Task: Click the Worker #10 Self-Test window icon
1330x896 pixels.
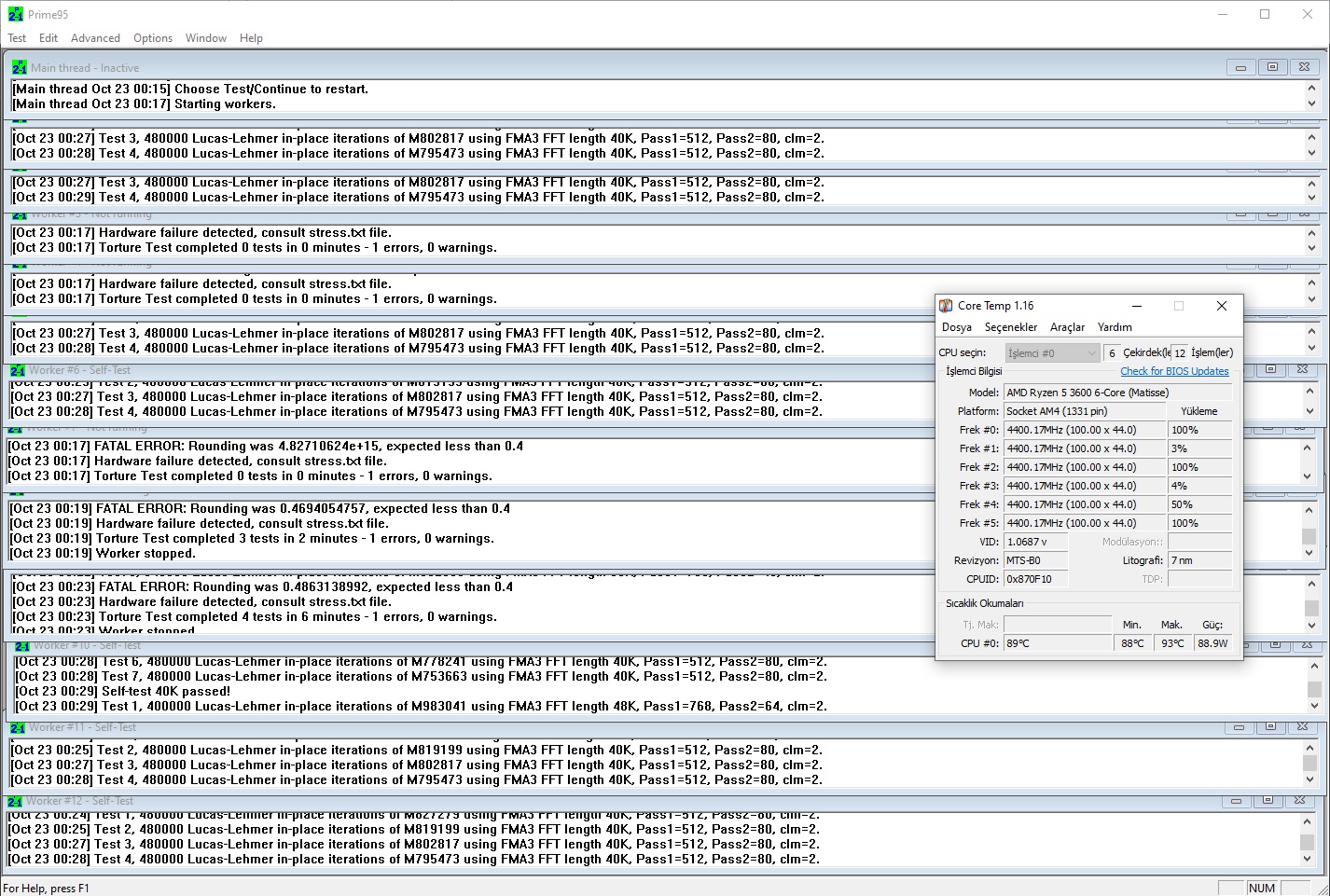Action: click(x=23, y=645)
